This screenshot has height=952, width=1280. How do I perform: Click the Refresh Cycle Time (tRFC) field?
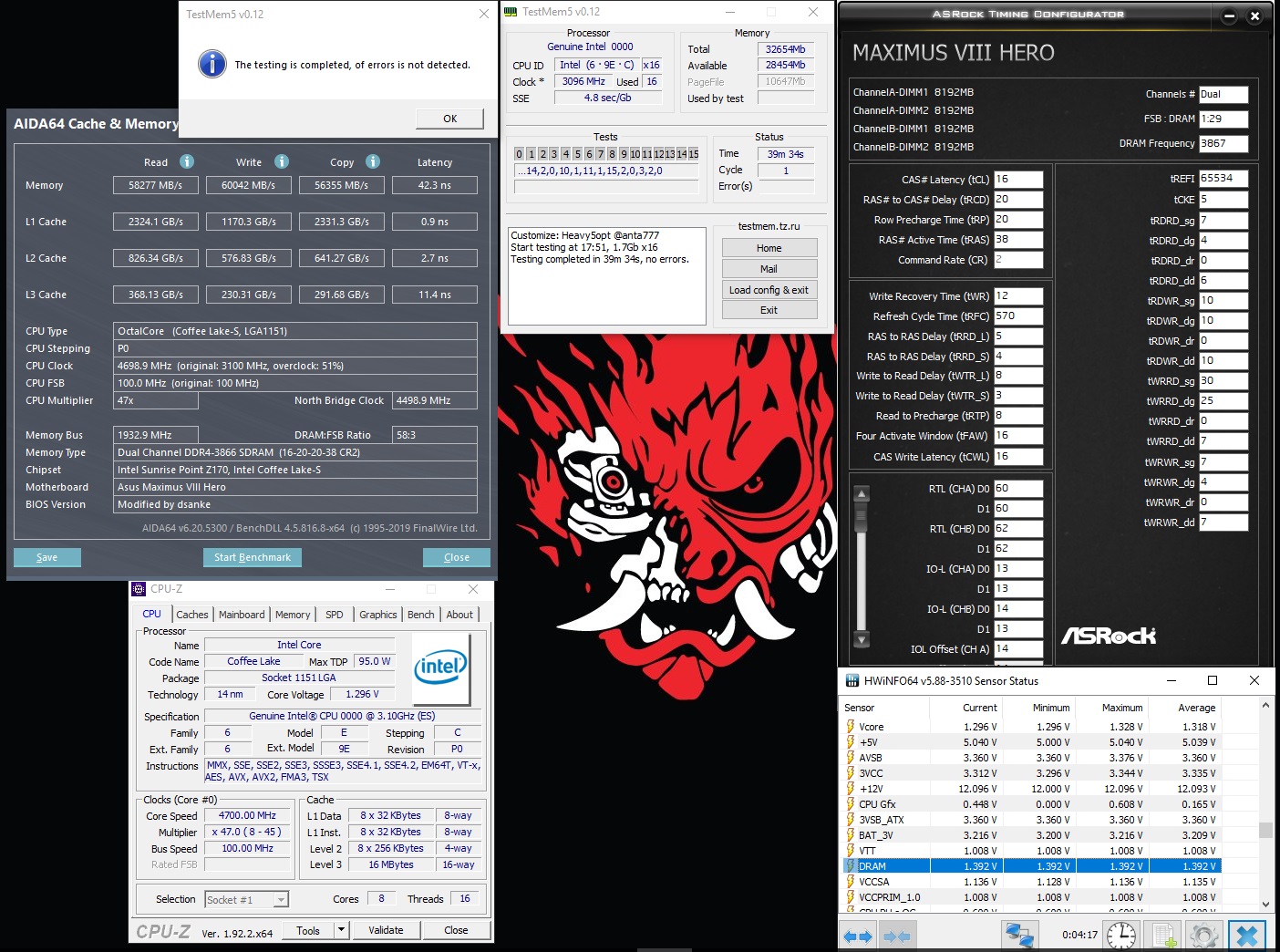1018,316
